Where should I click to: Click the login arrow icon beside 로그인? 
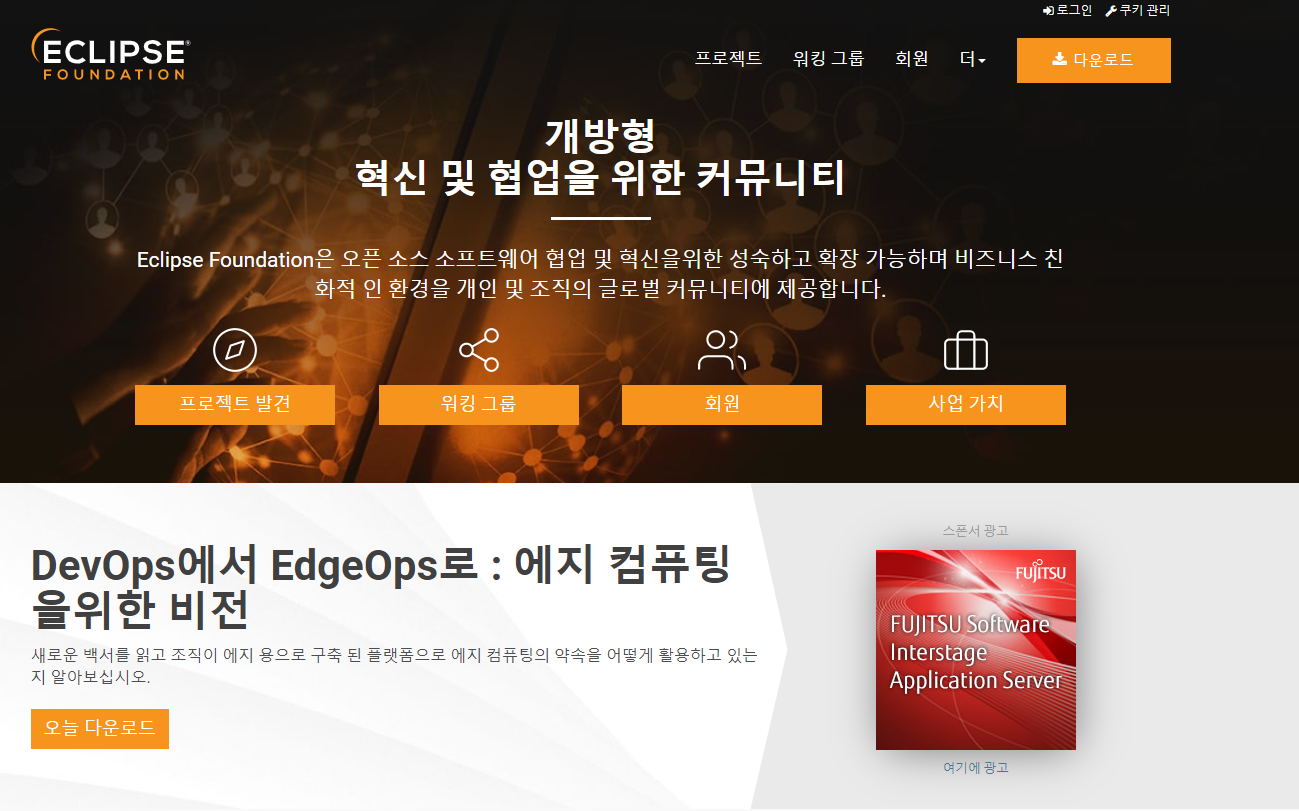[x=1048, y=10]
